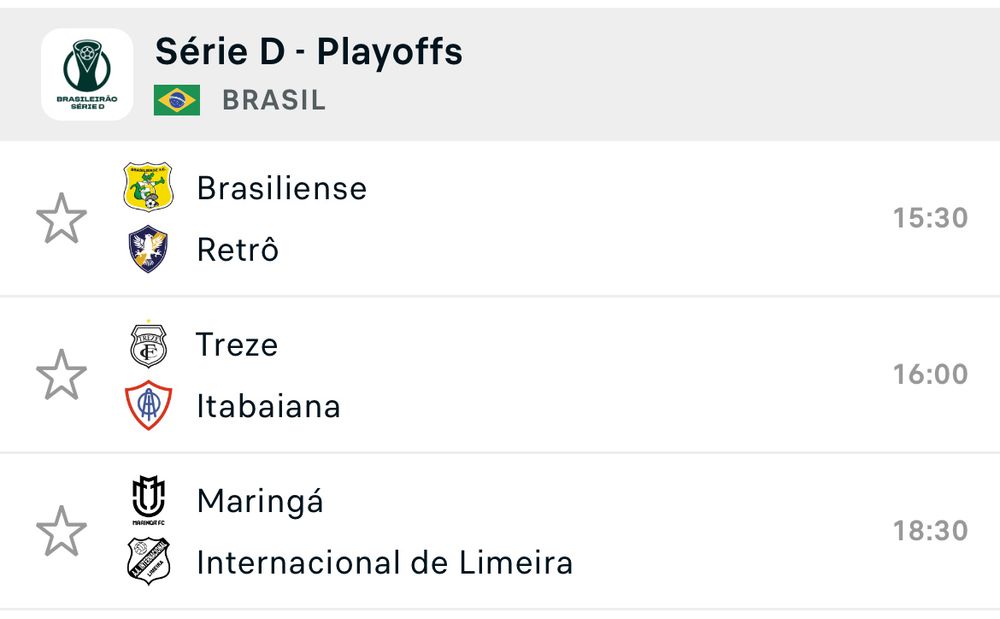Viewport: 1000px width, 619px height.
Task: Click the Maringá team crest
Action: coord(148,500)
